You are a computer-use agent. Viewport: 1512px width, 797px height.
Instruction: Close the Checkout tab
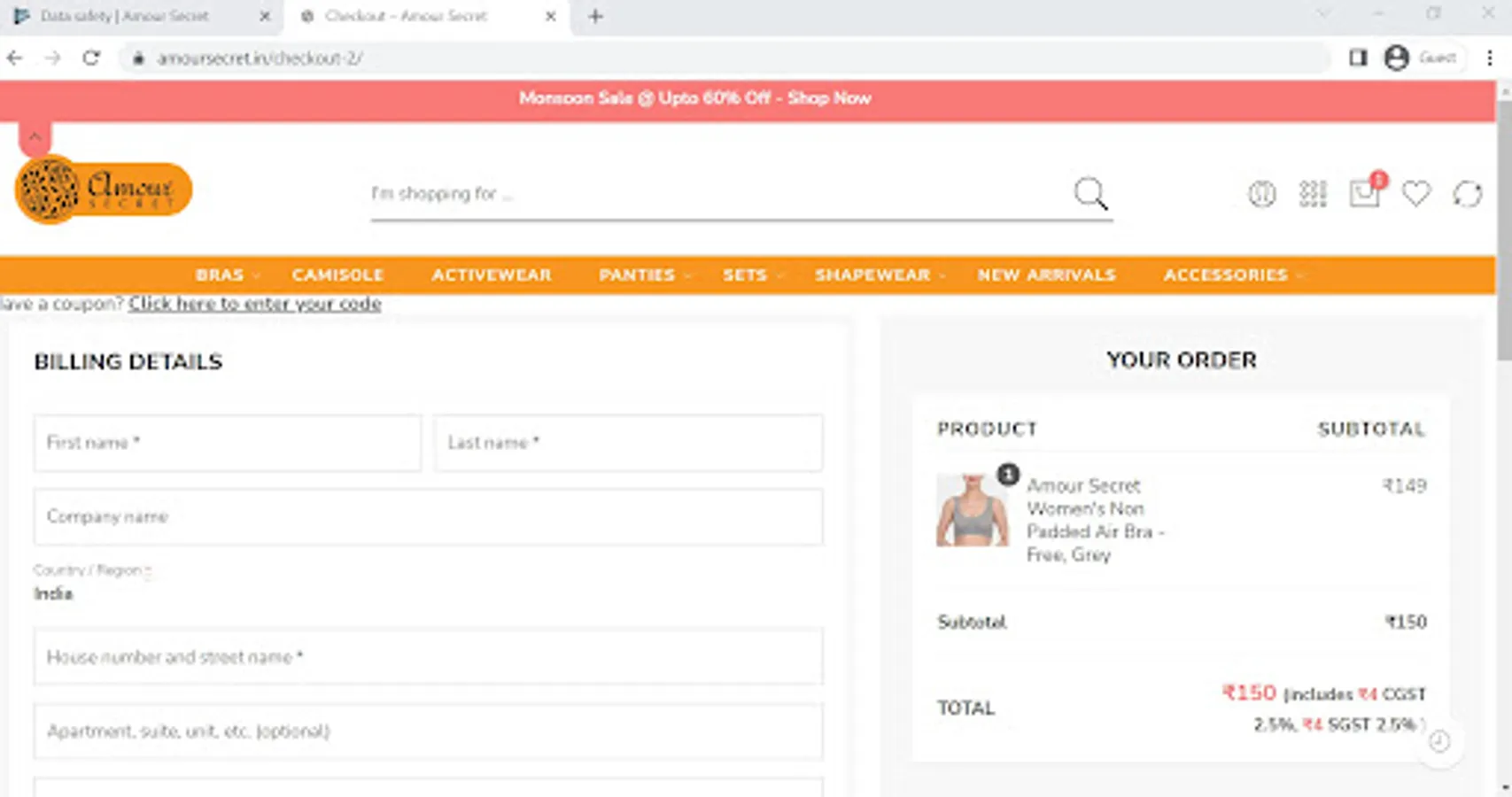(x=550, y=16)
